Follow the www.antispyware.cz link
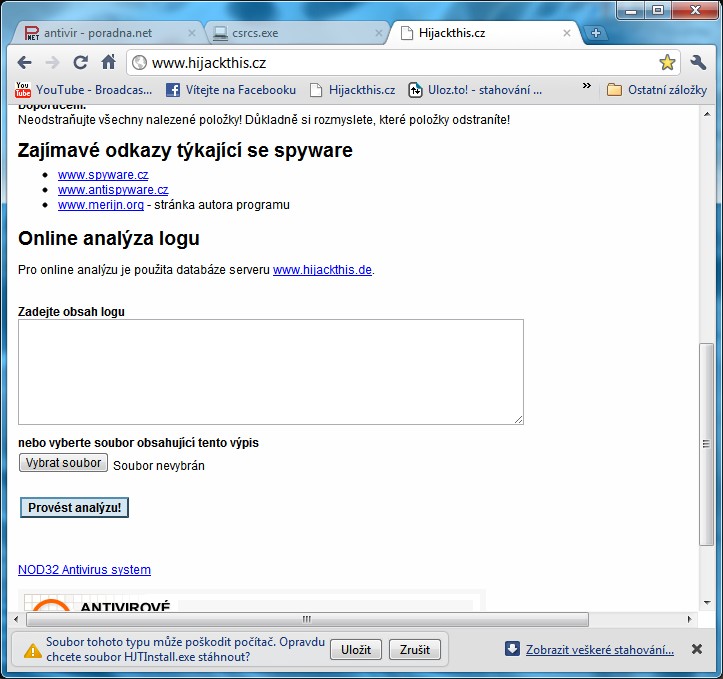The width and height of the screenshot is (723, 679). coord(113,190)
